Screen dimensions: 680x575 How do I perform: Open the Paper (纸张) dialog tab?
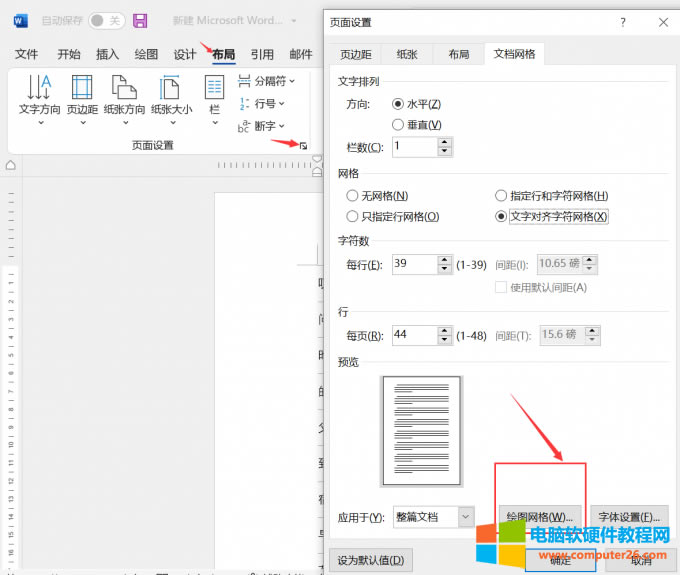click(x=408, y=55)
